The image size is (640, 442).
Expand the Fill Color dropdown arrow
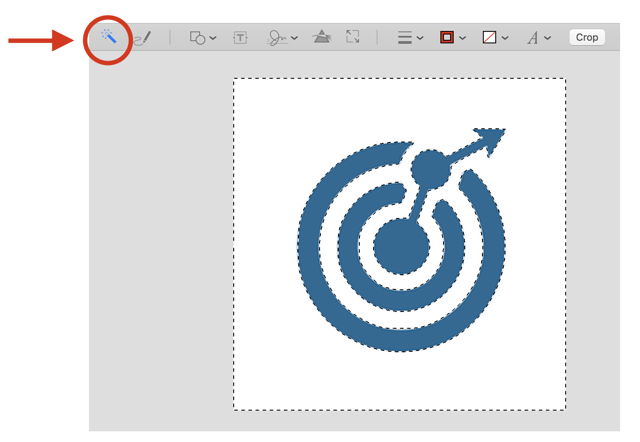505,38
